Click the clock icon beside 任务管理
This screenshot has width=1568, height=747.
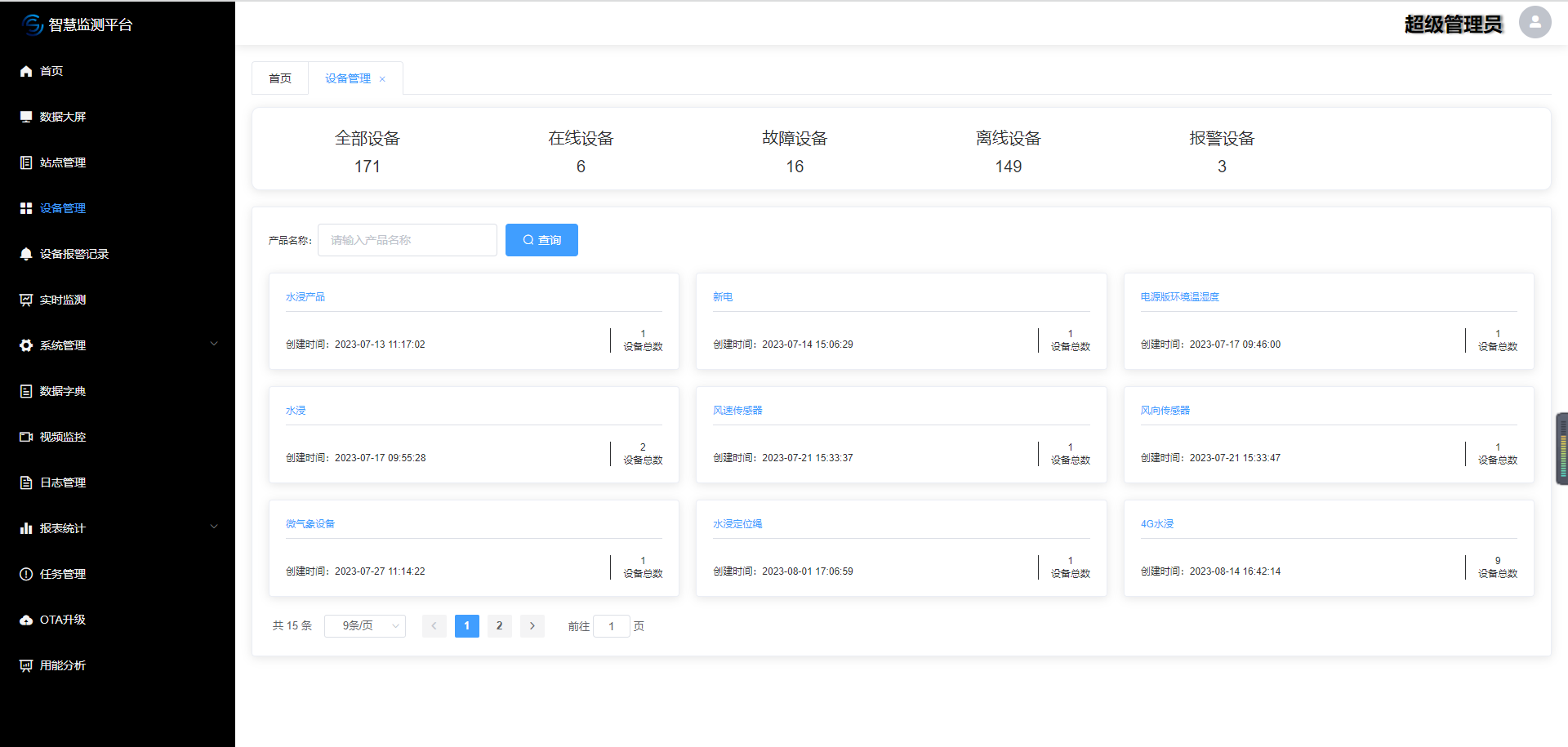pos(26,574)
